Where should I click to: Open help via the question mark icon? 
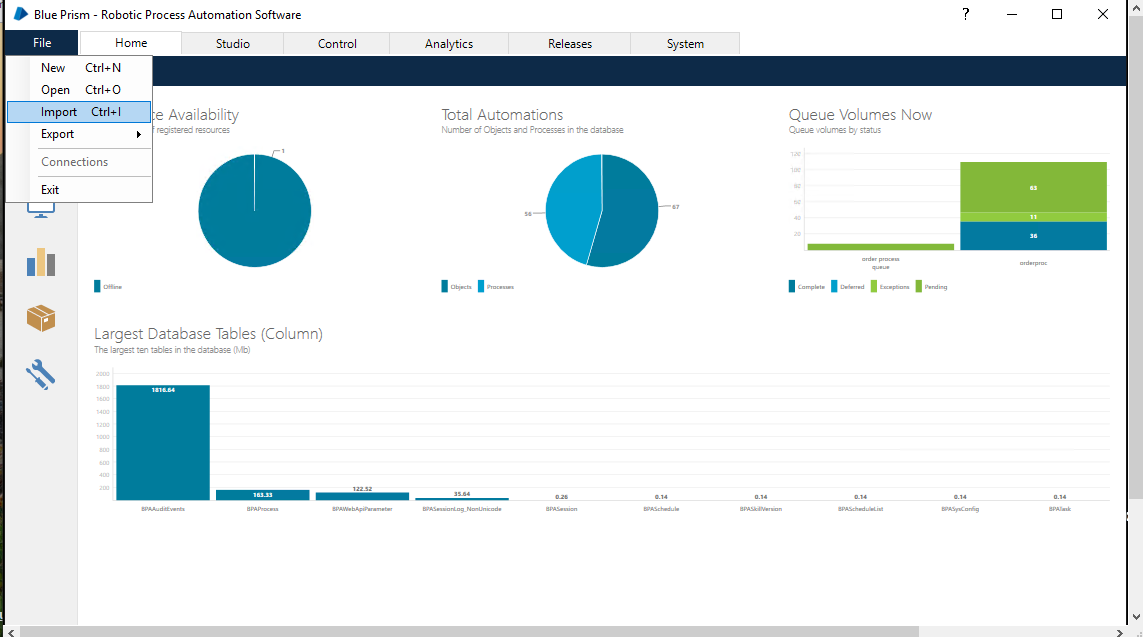tap(964, 15)
